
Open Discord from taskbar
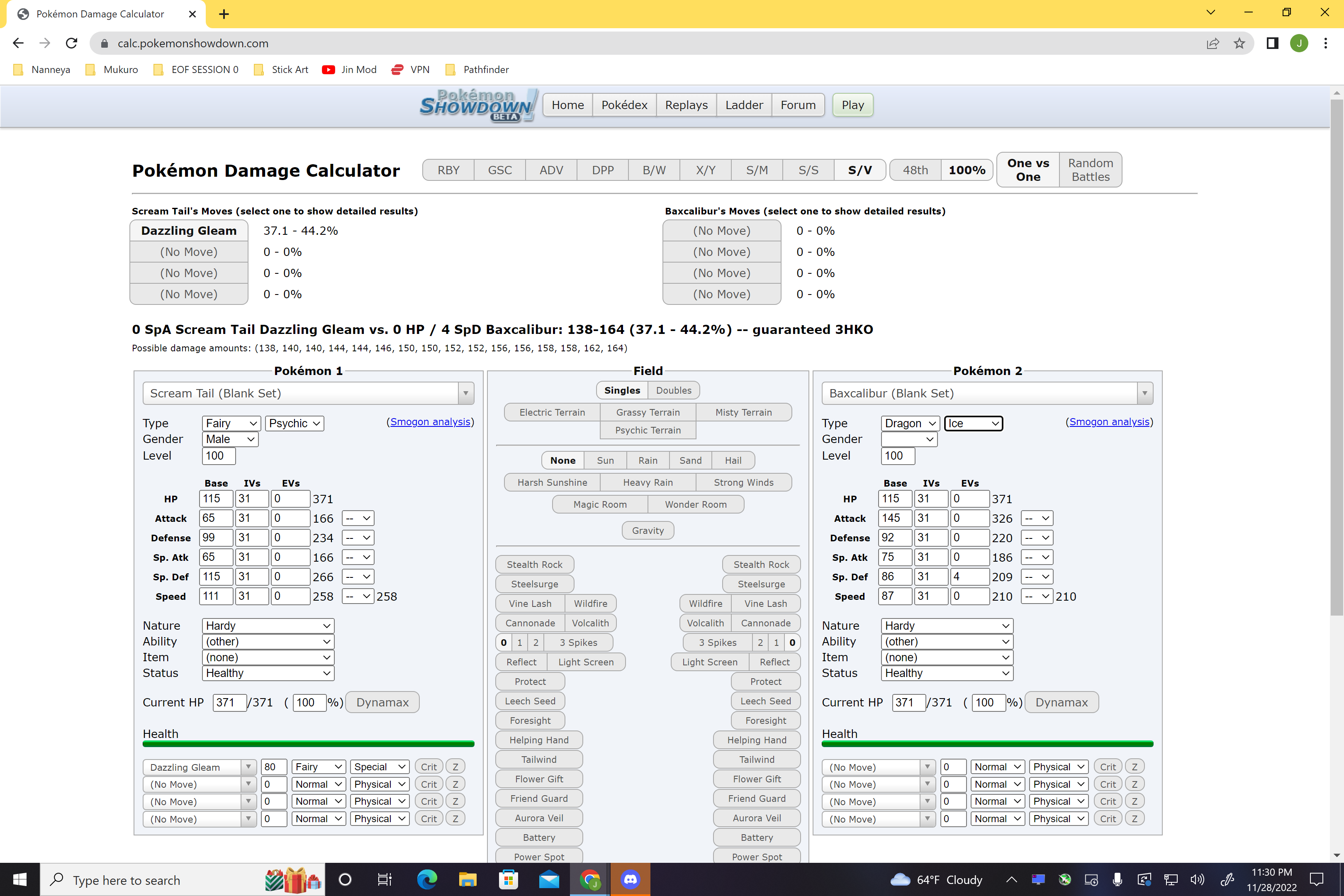(x=630, y=879)
